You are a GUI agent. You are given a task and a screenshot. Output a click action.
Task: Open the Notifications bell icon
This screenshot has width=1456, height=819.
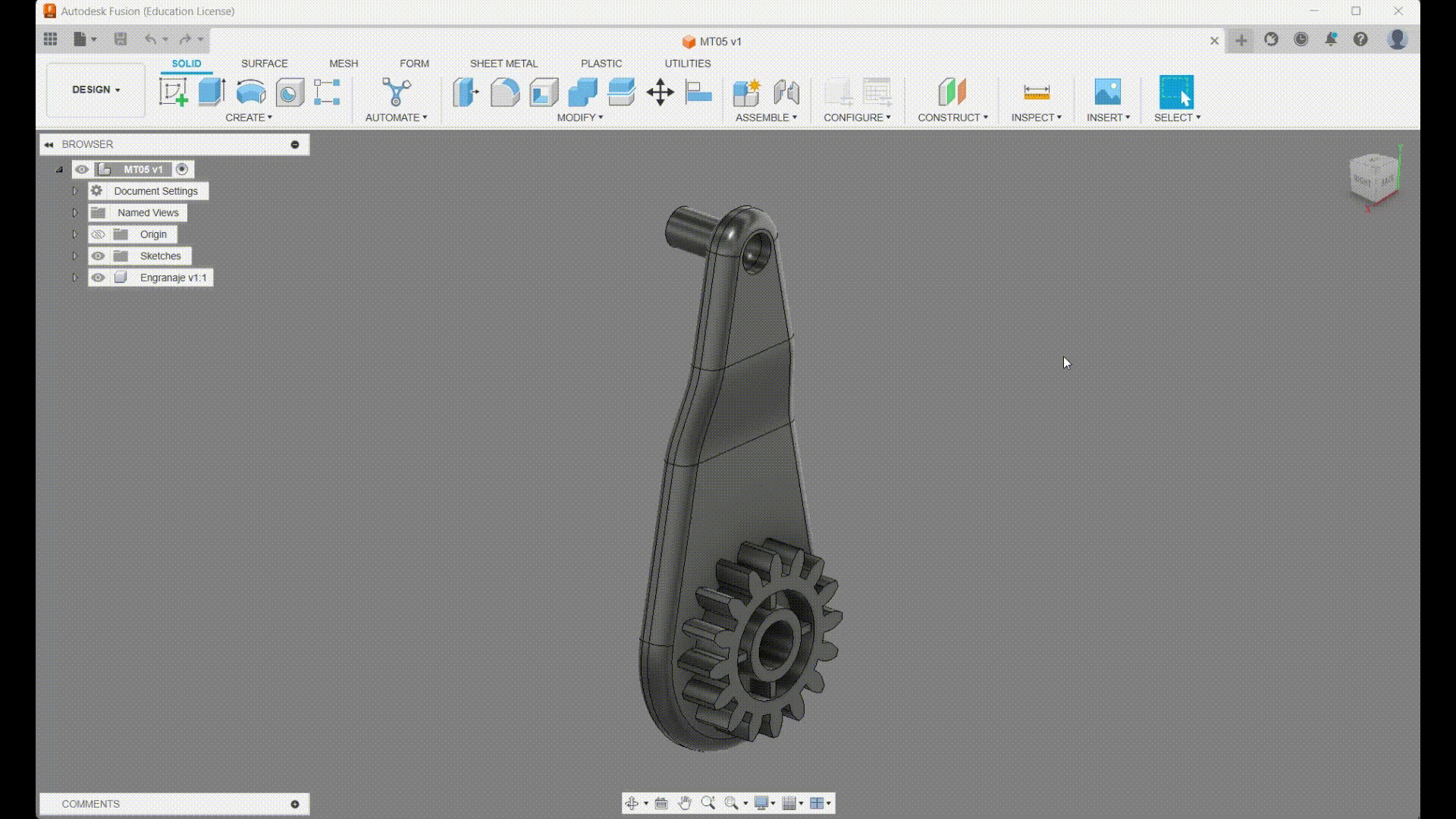click(x=1331, y=39)
